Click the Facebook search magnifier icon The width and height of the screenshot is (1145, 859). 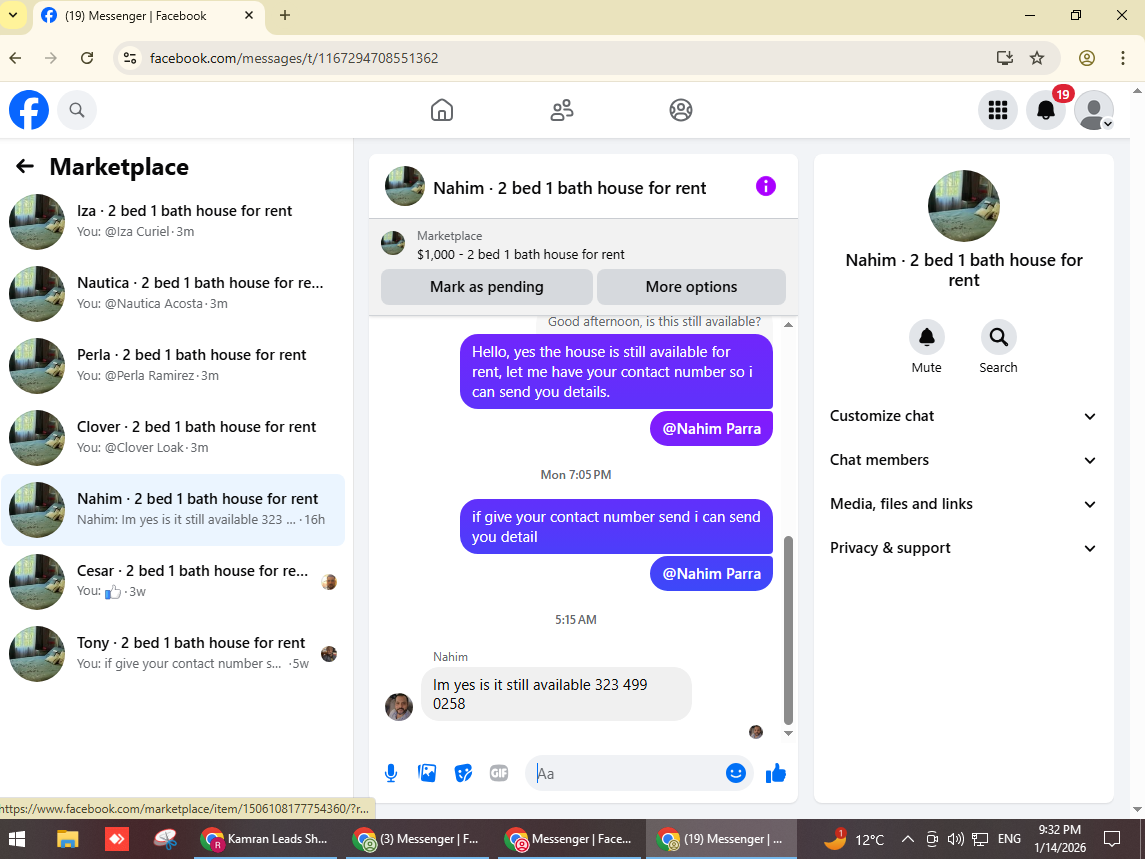[77, 110]
